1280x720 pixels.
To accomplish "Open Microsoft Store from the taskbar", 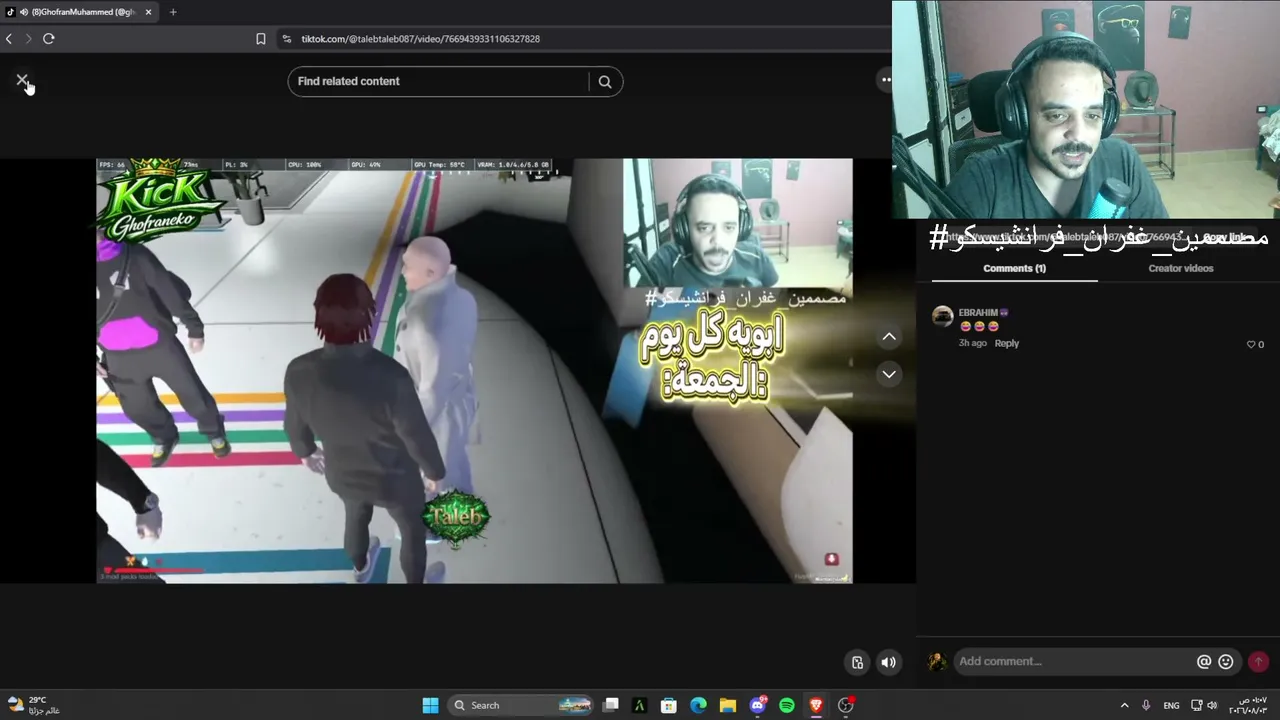I will (x=669, y=705).
